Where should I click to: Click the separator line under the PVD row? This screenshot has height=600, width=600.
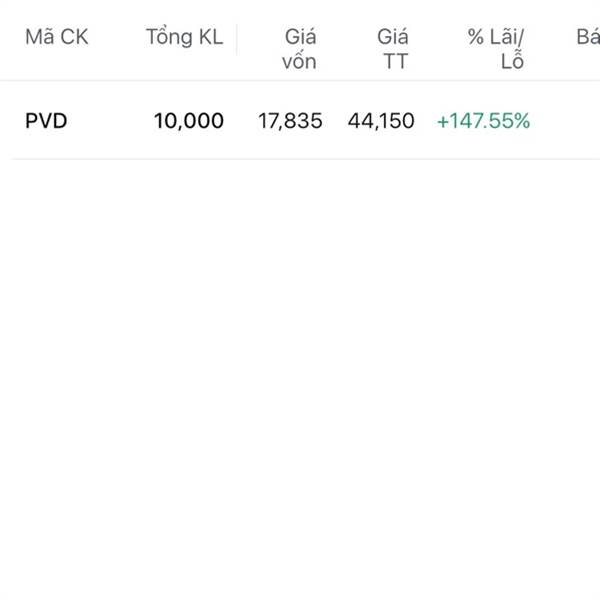300,159
